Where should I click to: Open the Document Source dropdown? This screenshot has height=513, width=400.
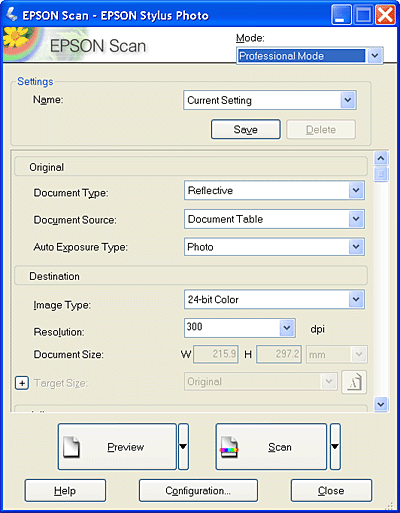(x=274, y=219)
